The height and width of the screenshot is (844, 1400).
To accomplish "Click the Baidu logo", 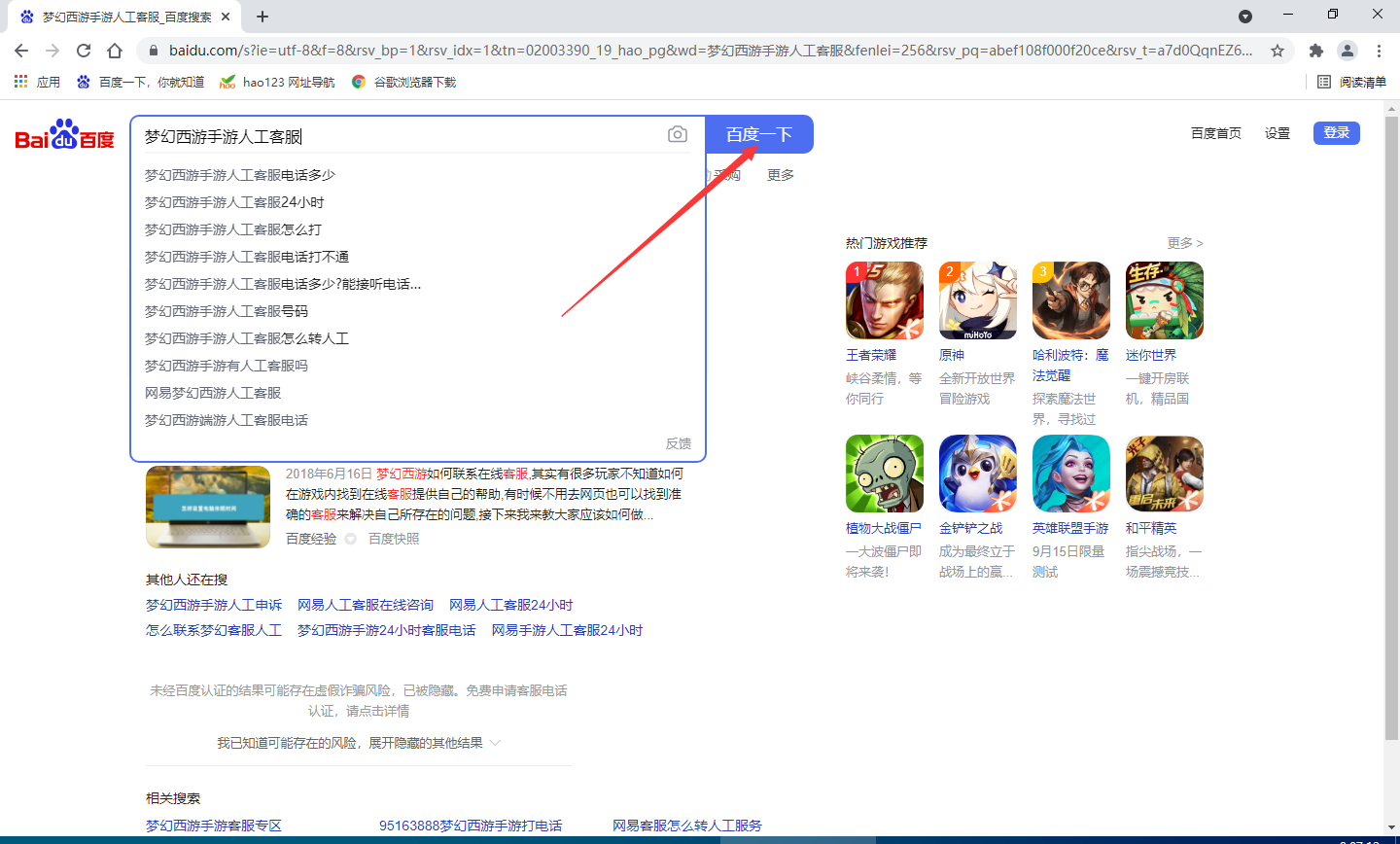I will click(64, 134).
